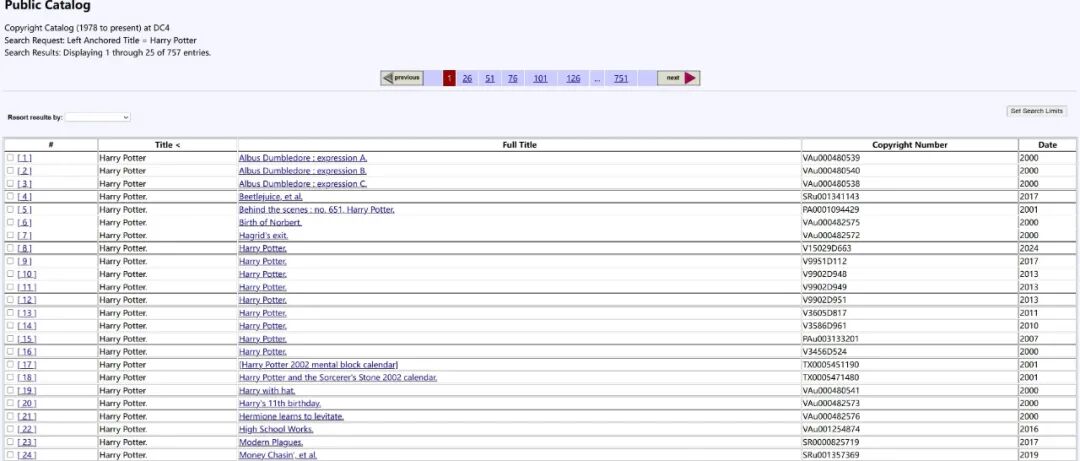Image resolution: width=1080 pixels, height=461 pixels.
Task: Jump to last results page 751
Action: click(x=621, y=79)
